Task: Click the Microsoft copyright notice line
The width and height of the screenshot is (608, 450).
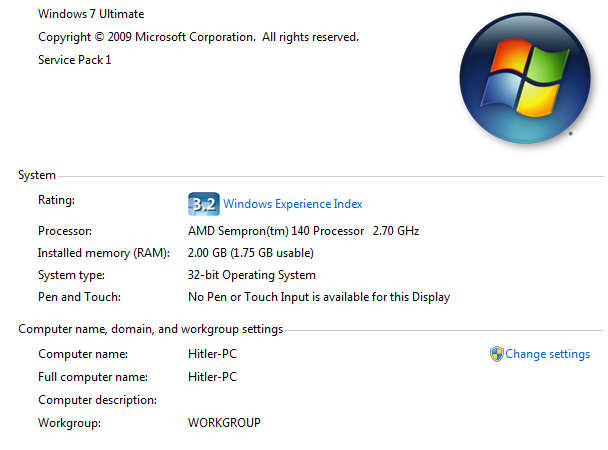Action: (198, 37)
